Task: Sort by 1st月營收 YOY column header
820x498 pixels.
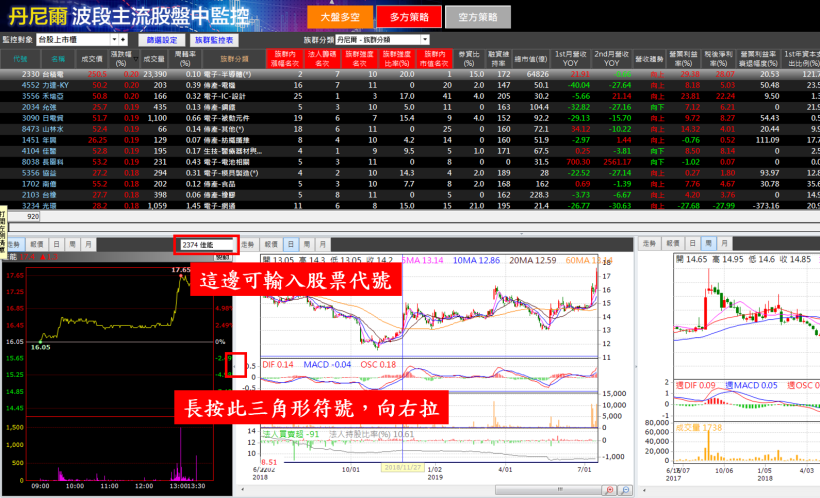Action: [x=570, y=59]
